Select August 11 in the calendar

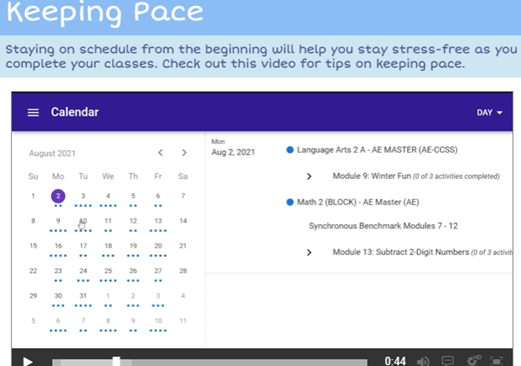click(x=108, y=221)
